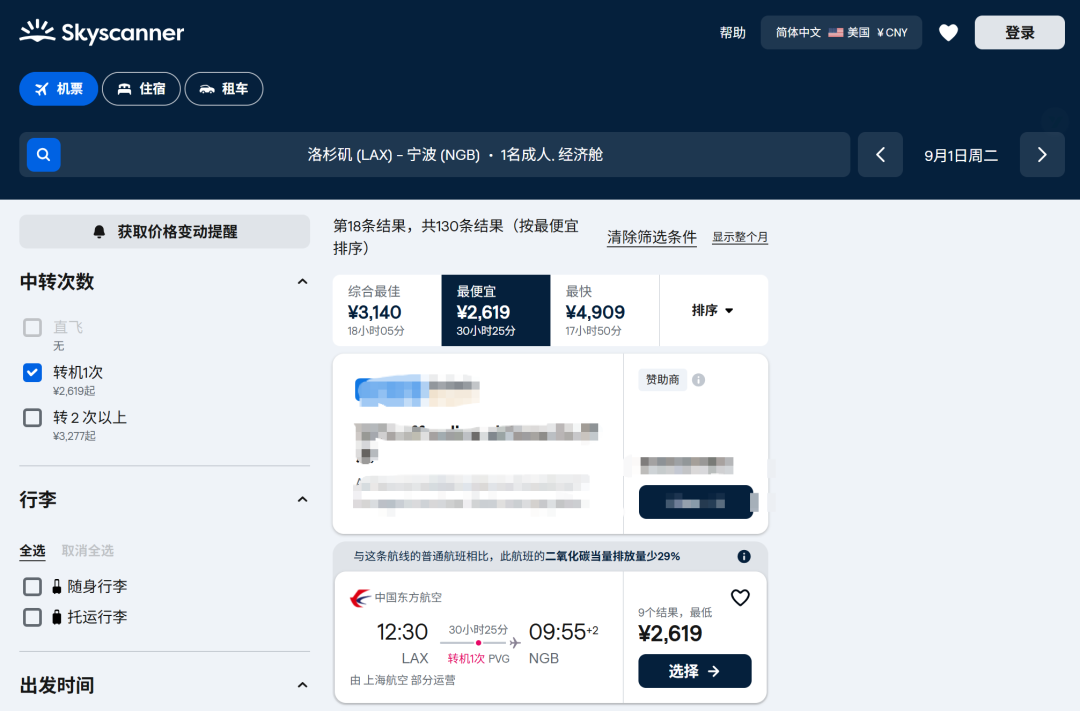Open language and currency selector
Image resolution: width=1080 pixels, height=711 pixels.
(841, 32)
